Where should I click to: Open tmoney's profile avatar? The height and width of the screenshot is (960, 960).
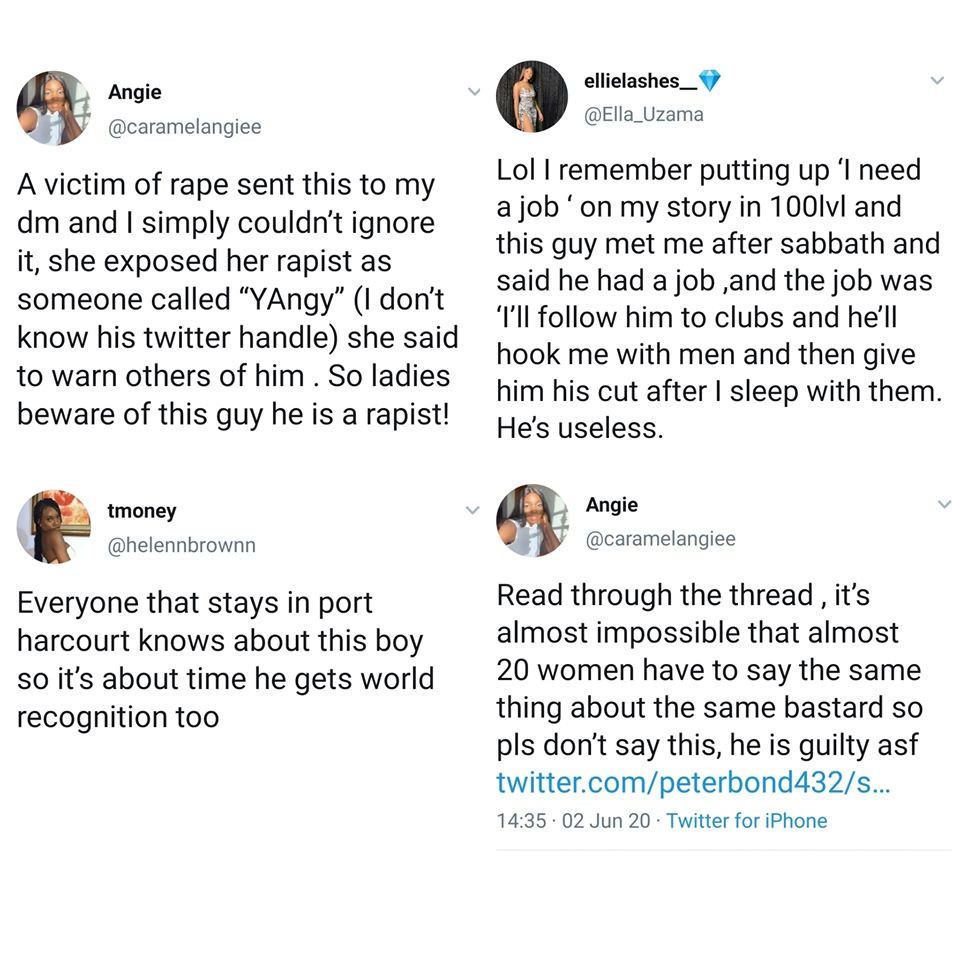[x=53, y=527]
